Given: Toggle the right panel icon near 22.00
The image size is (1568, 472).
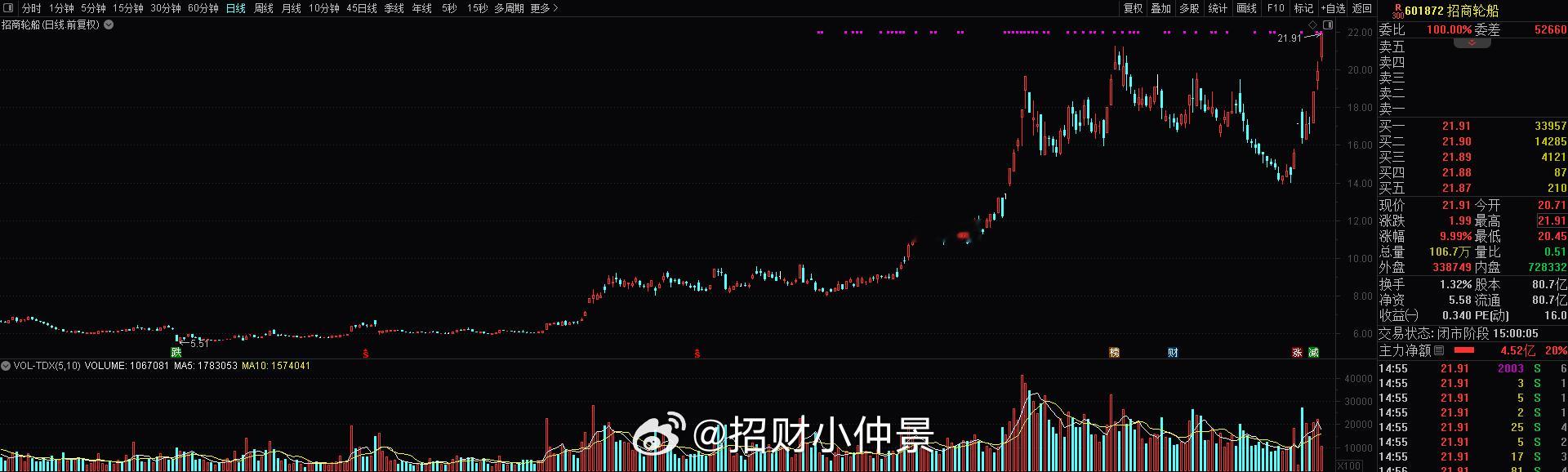Looking at the screenshot, I should [x=1328, y=25].
